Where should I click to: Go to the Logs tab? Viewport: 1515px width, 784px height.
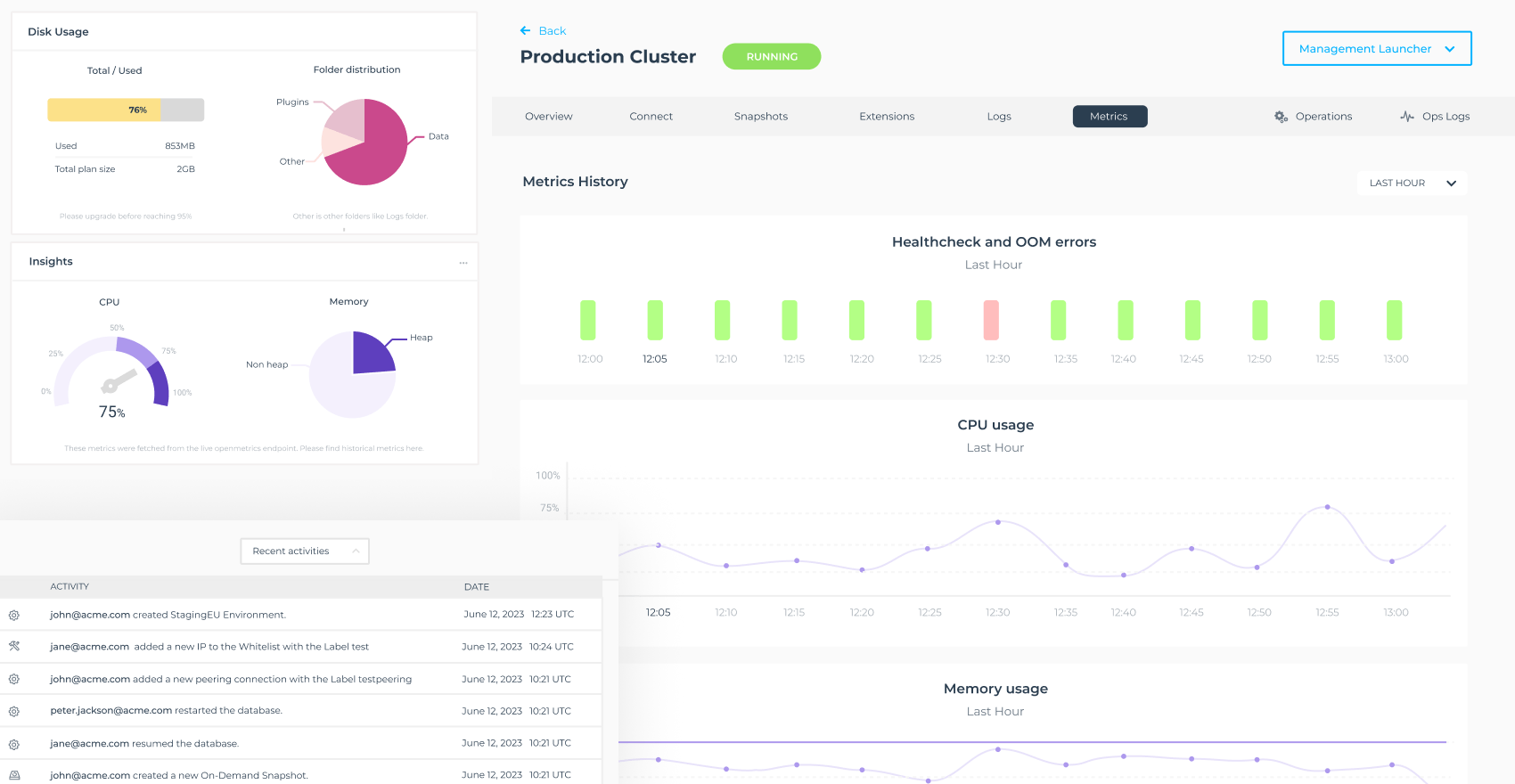tap(998, 117)
